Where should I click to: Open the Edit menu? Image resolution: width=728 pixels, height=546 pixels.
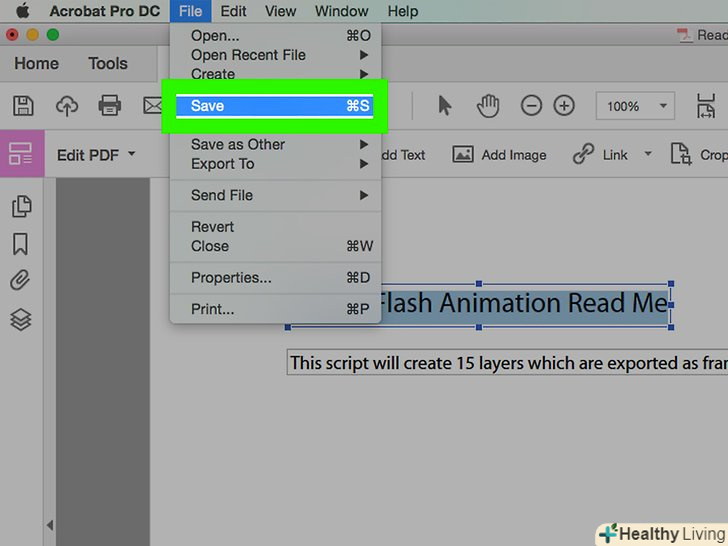point(233,11)
